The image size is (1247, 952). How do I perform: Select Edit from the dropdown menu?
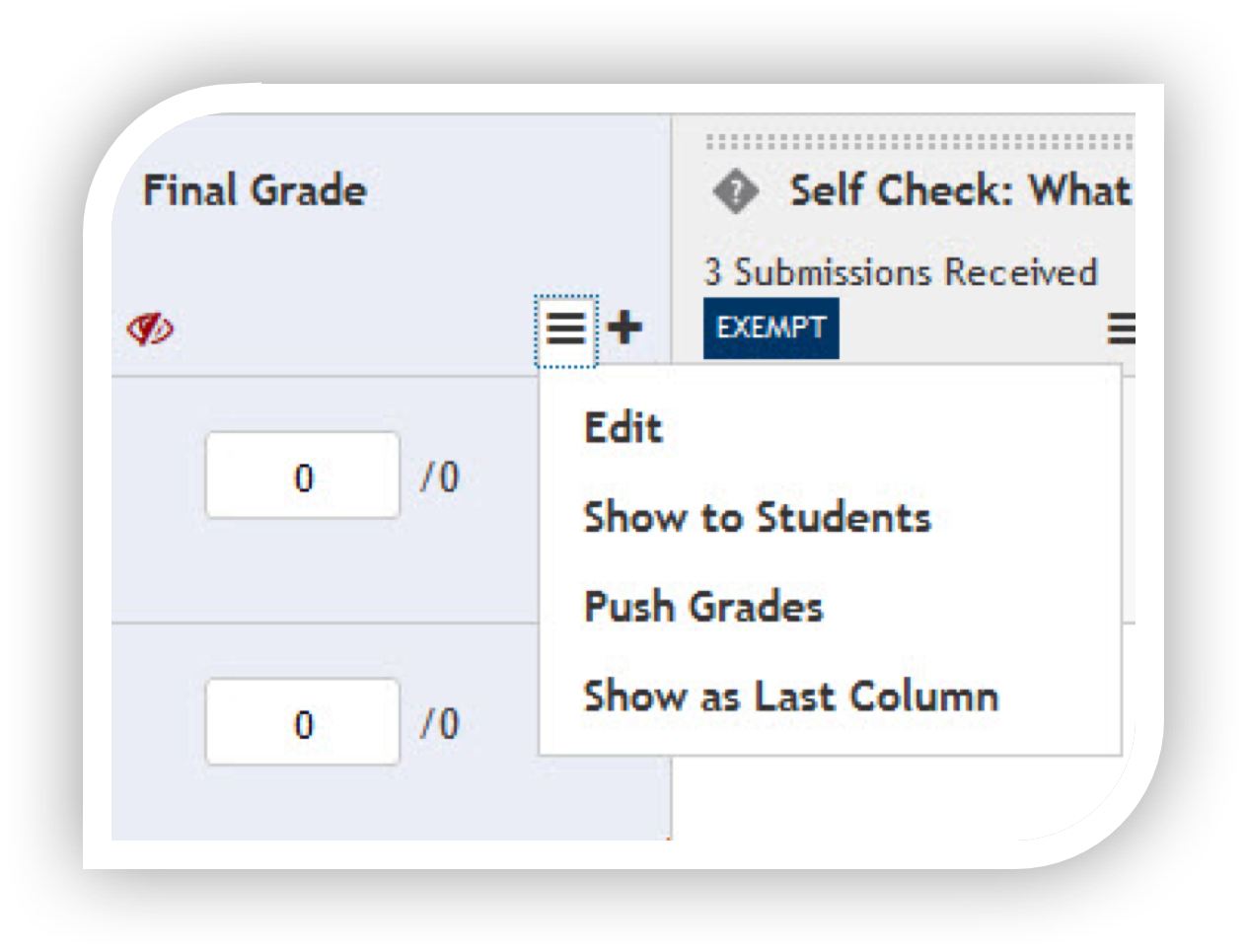tap(623, 428)
